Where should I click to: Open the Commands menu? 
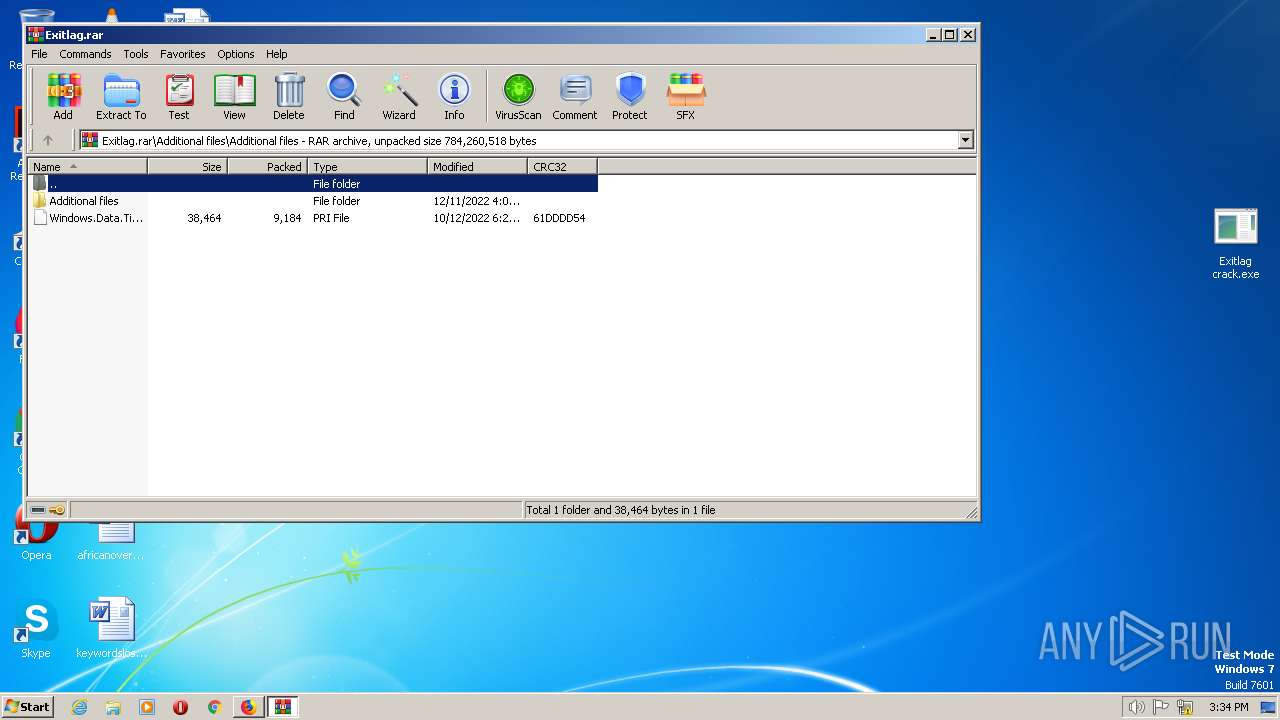85,54
